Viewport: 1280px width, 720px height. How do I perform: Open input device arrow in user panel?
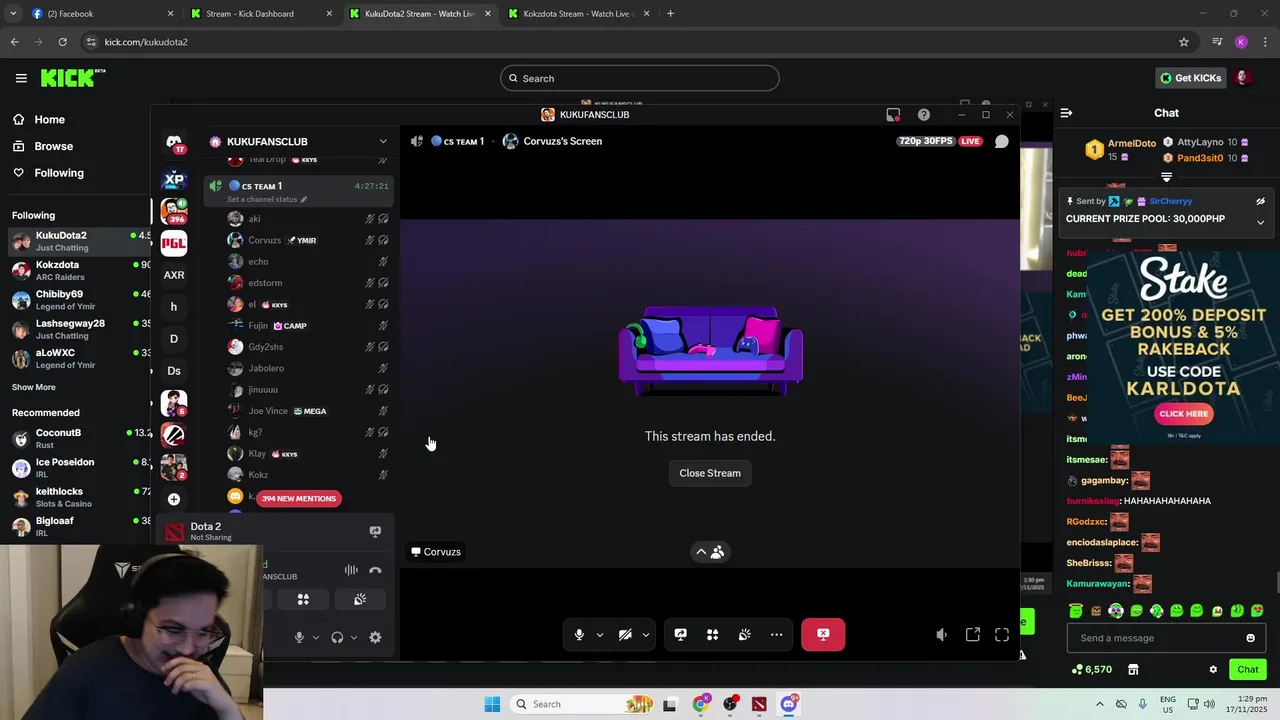(316, 637)
